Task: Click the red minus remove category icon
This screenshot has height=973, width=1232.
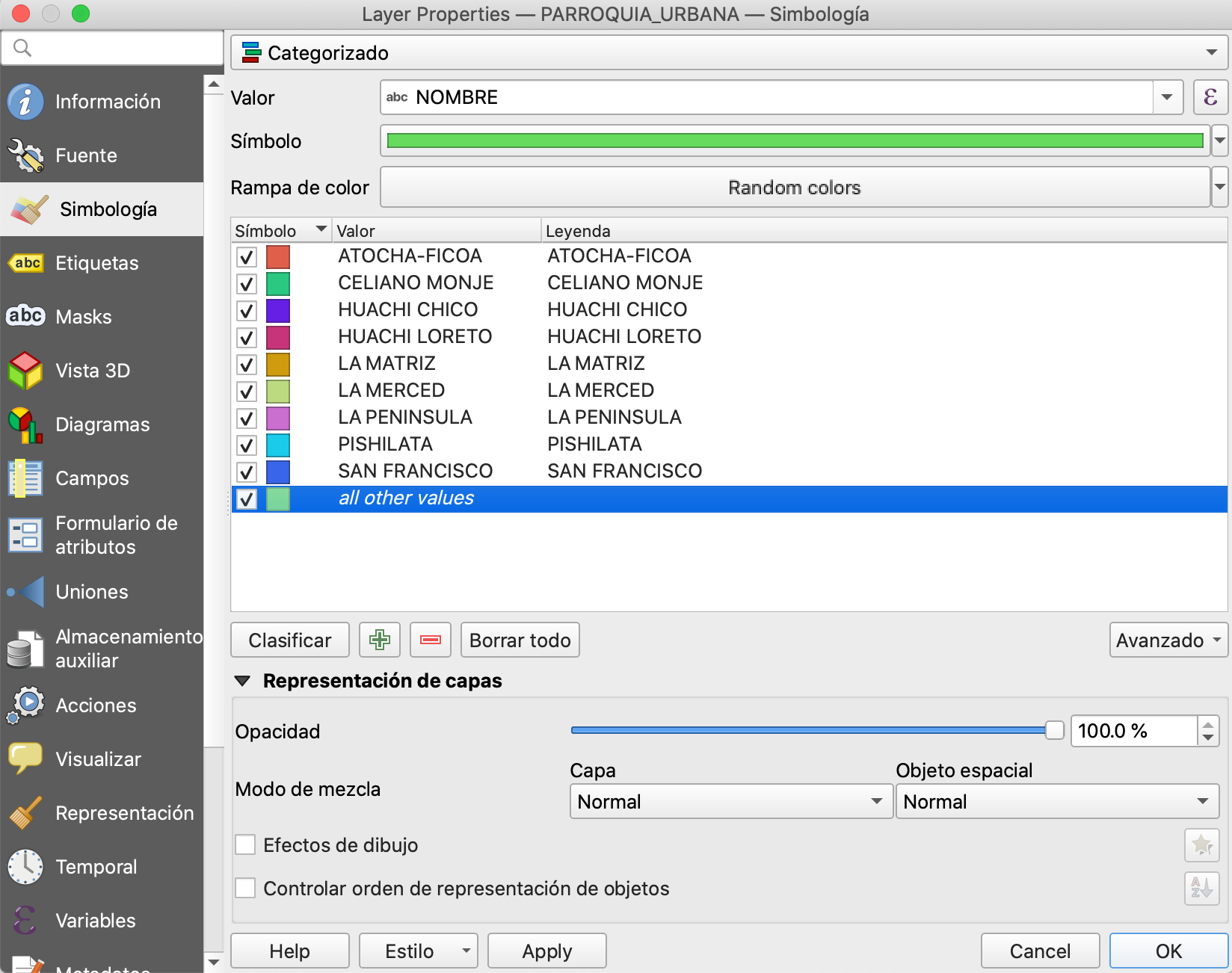Action: click(x=431, y=640)
